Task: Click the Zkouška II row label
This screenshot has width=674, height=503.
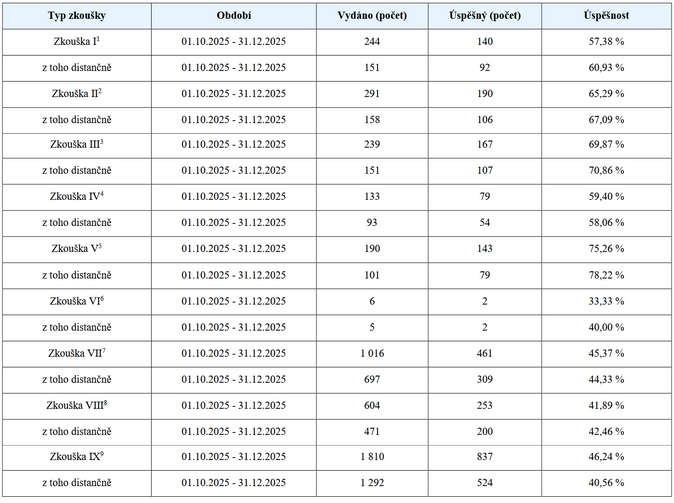Action: [x=74, y=93]
